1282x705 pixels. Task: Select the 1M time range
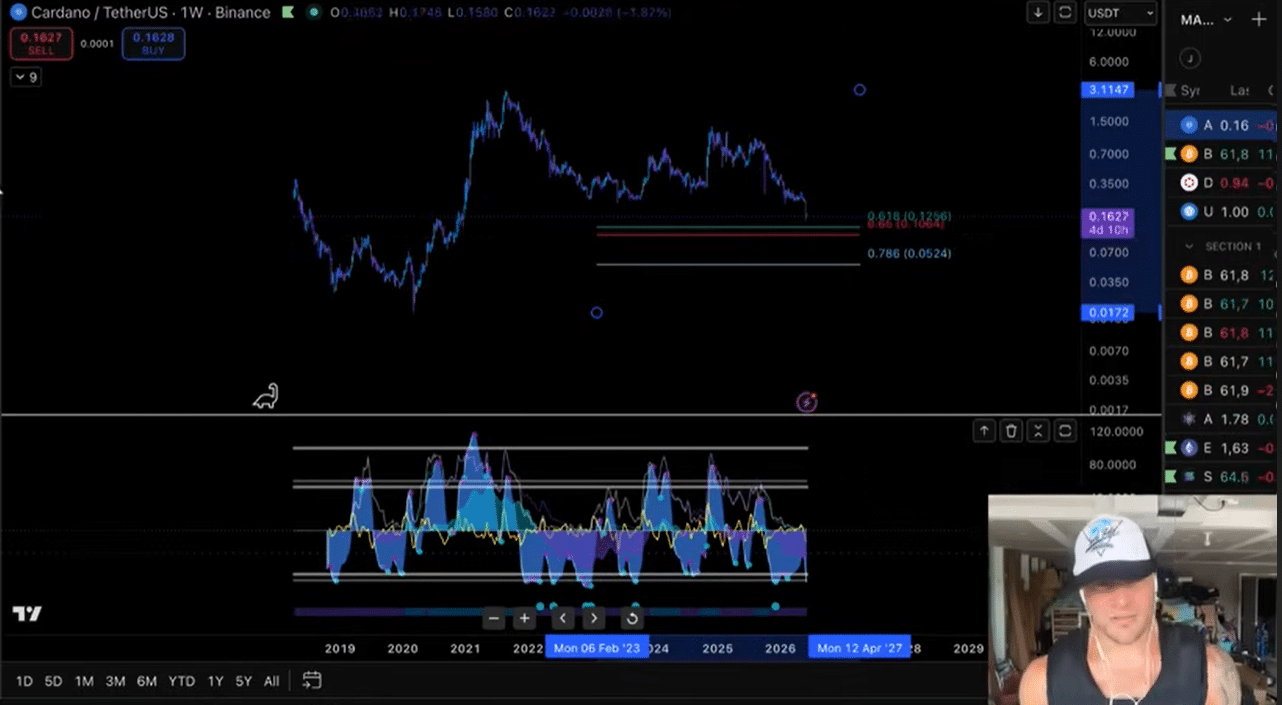click(84, 681)
